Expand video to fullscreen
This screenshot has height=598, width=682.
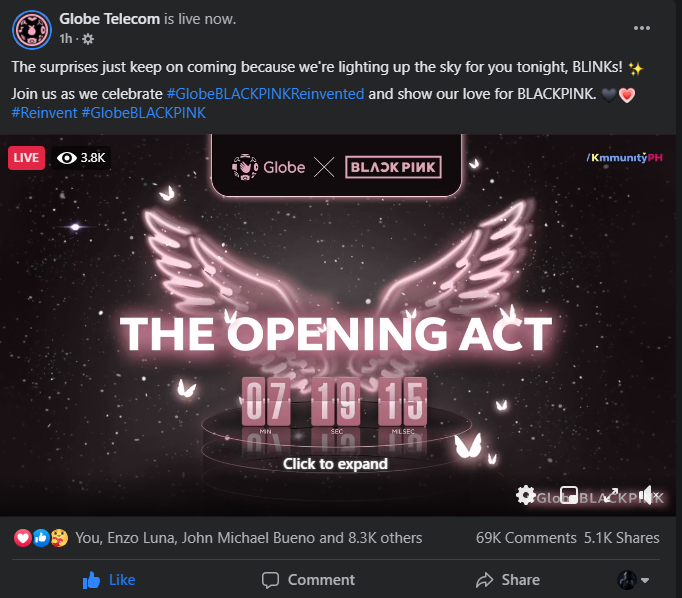pos(611,495)
